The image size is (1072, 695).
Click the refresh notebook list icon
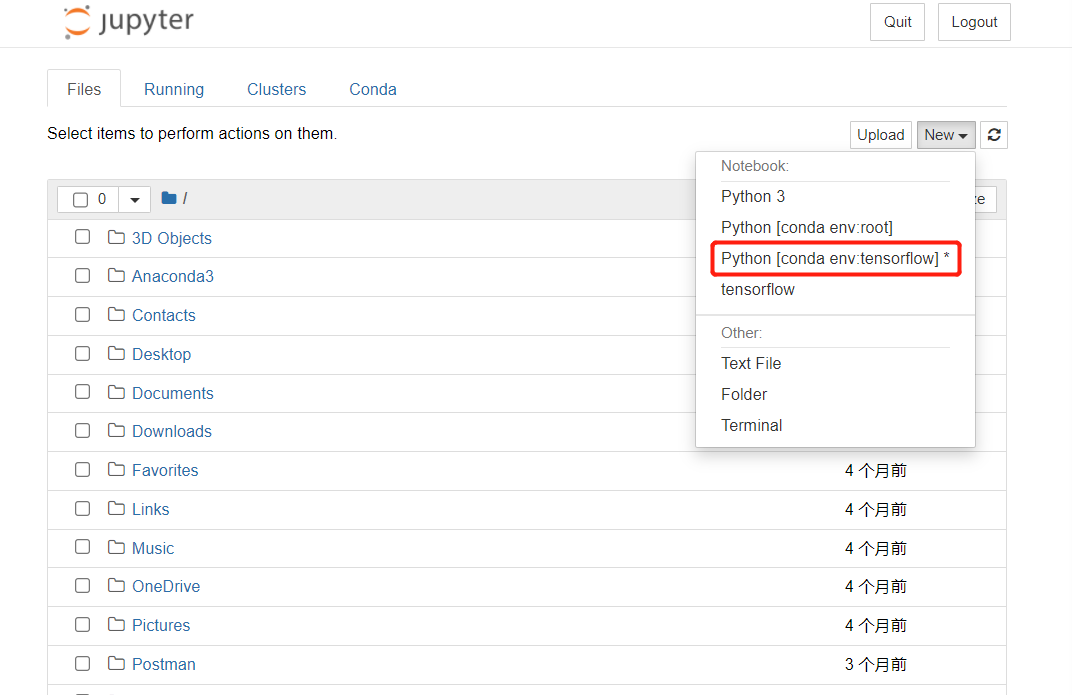pos(993,134)
